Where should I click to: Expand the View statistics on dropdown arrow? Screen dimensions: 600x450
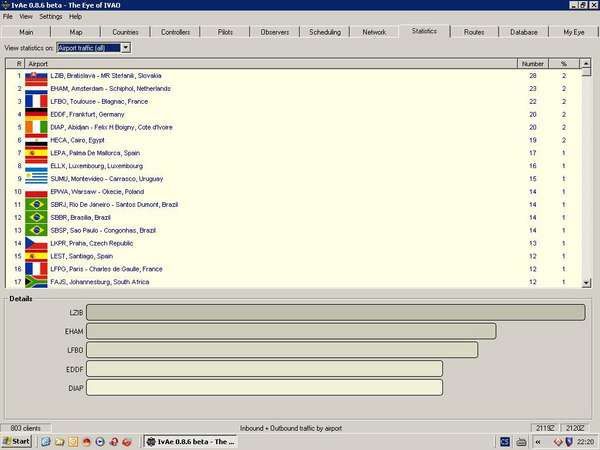pyautogui.click(x=126, y=48)
